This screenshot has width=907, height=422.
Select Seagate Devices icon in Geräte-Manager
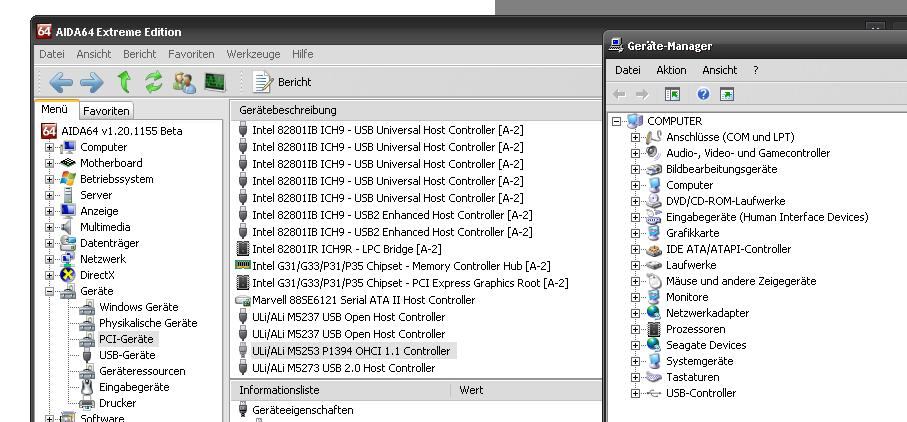tap(654, 345)
